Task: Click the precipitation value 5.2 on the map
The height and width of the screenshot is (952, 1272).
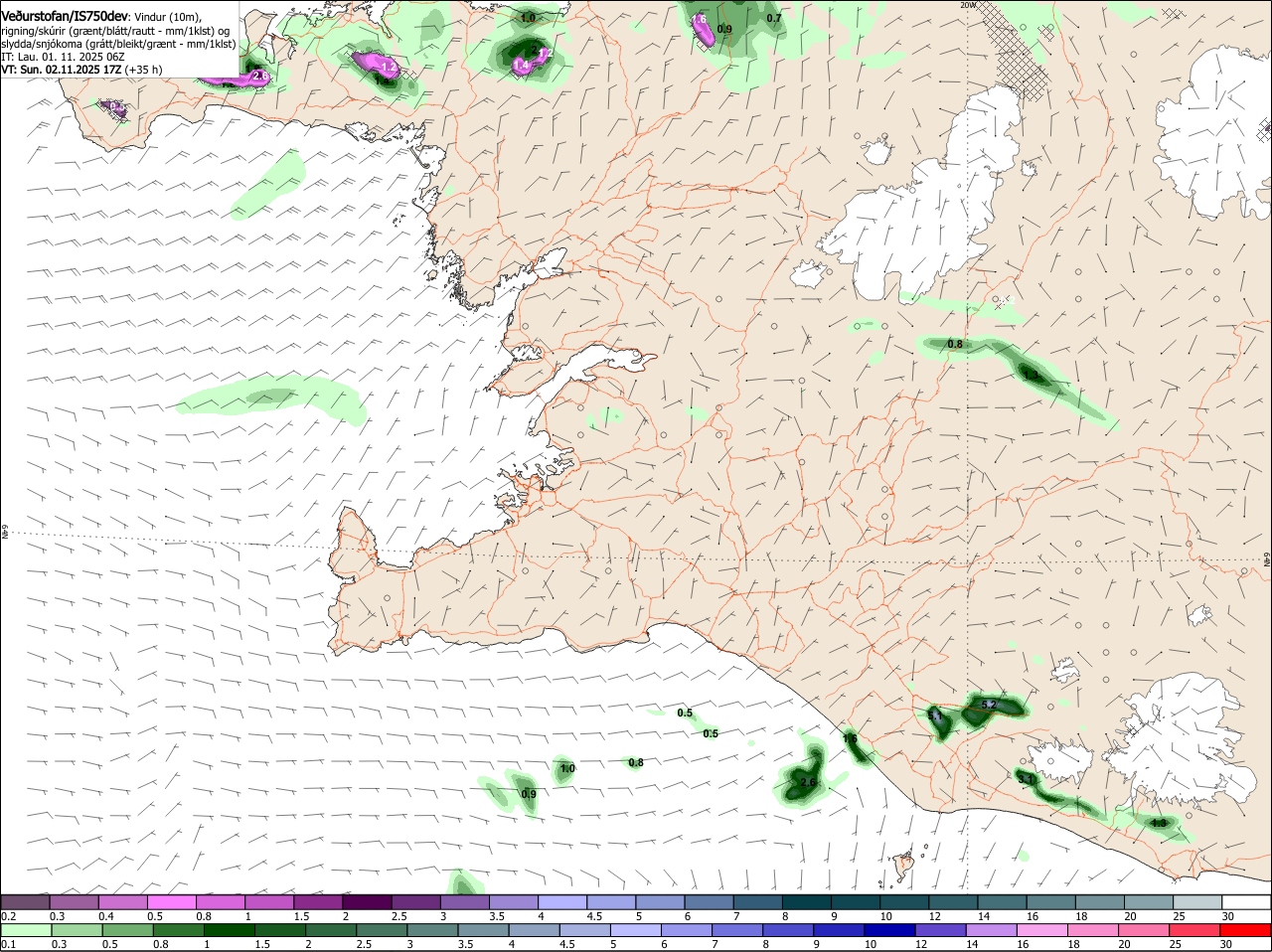Action: pos(988,705)
